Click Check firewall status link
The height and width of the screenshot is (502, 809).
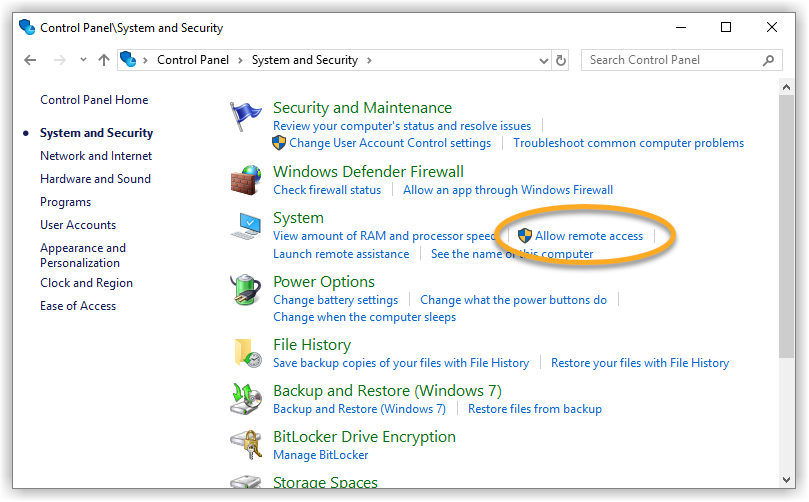[327, 190]
